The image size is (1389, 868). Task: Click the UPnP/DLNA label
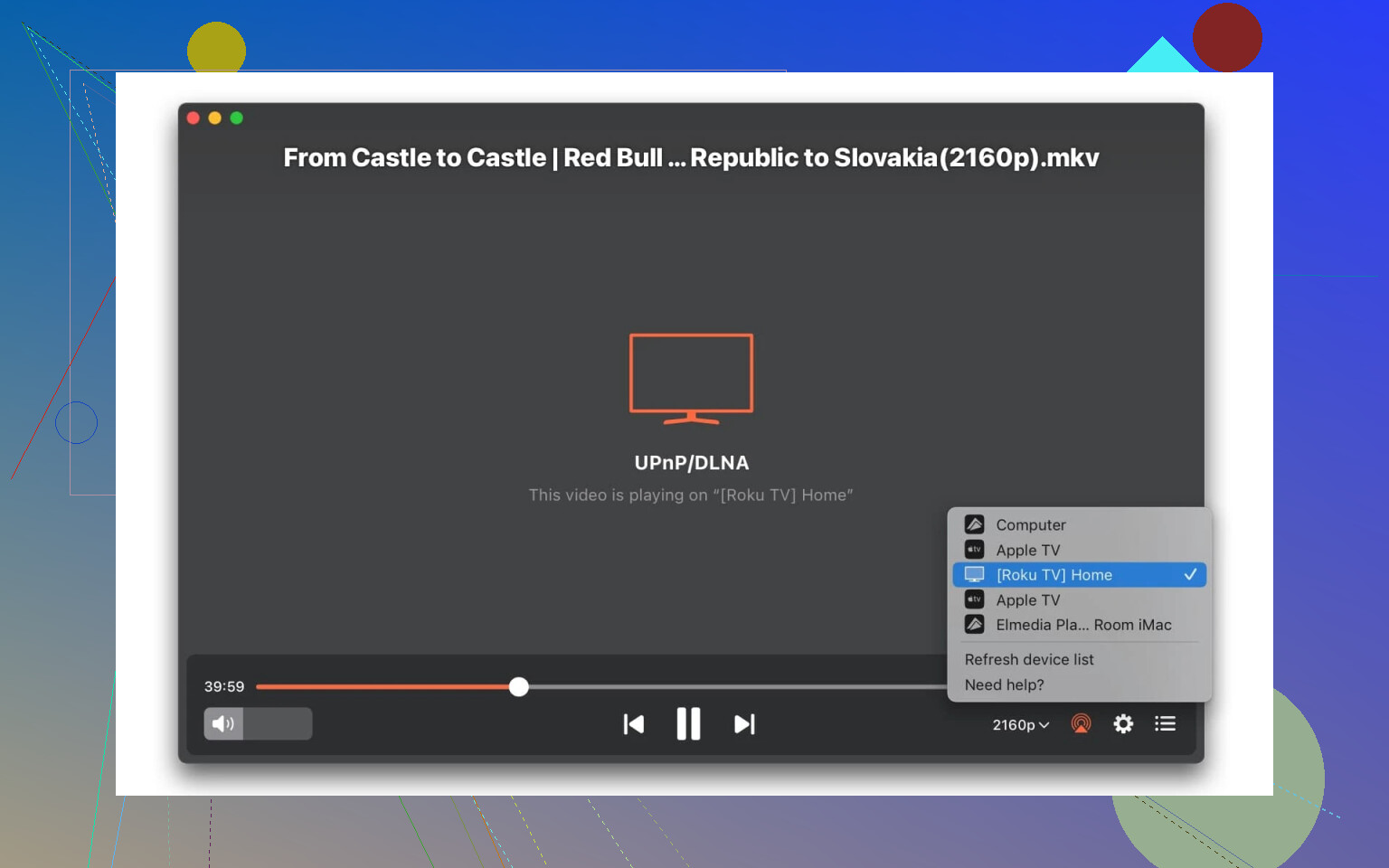click(x=692, y=463)
